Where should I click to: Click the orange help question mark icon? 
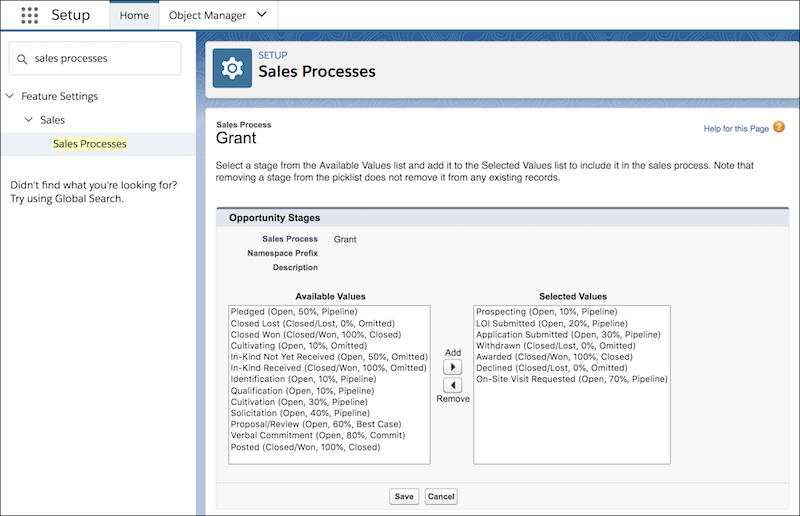[779, 127]
